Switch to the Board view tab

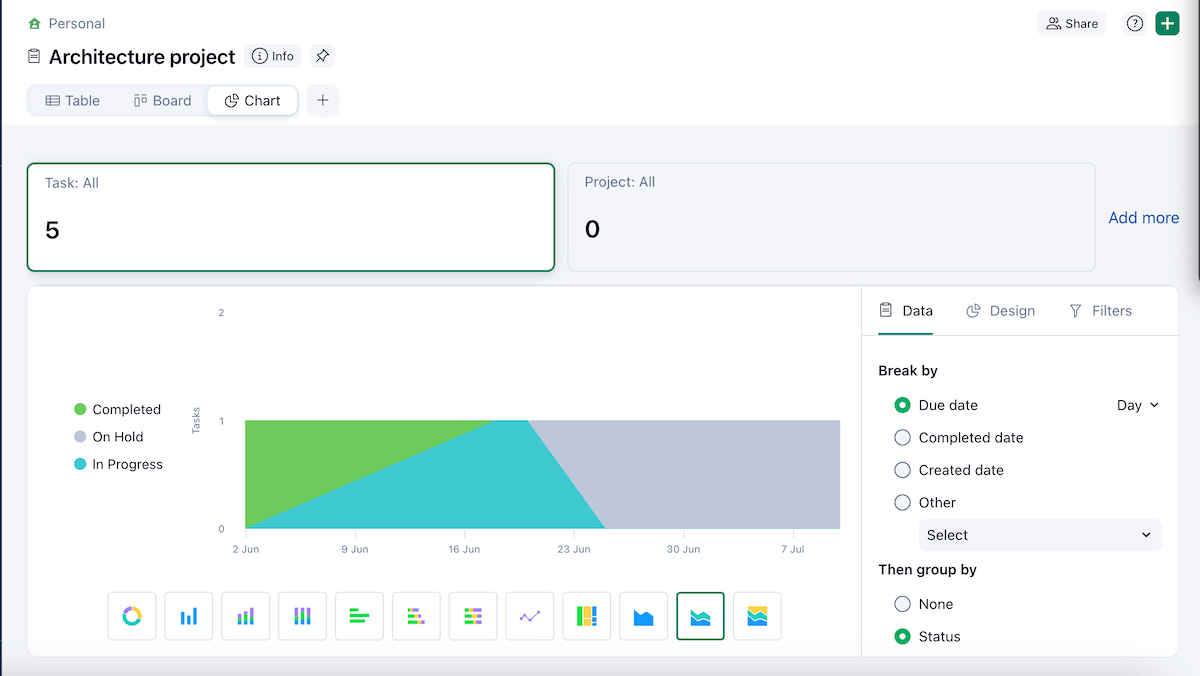(x=162, y=100)
